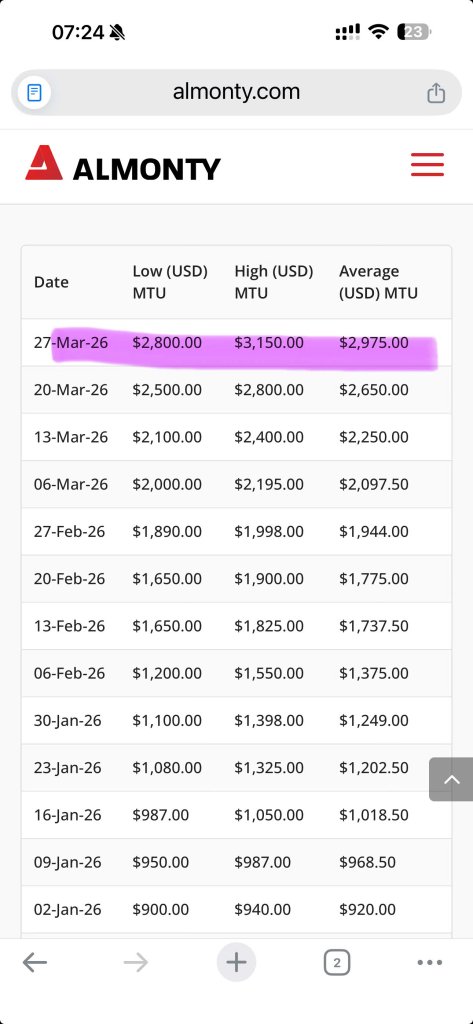The width and height of the screenshot is (473, 1024).
Task: Select the 06-Feb-26 date cell
Action: click(x=69, y=673)
